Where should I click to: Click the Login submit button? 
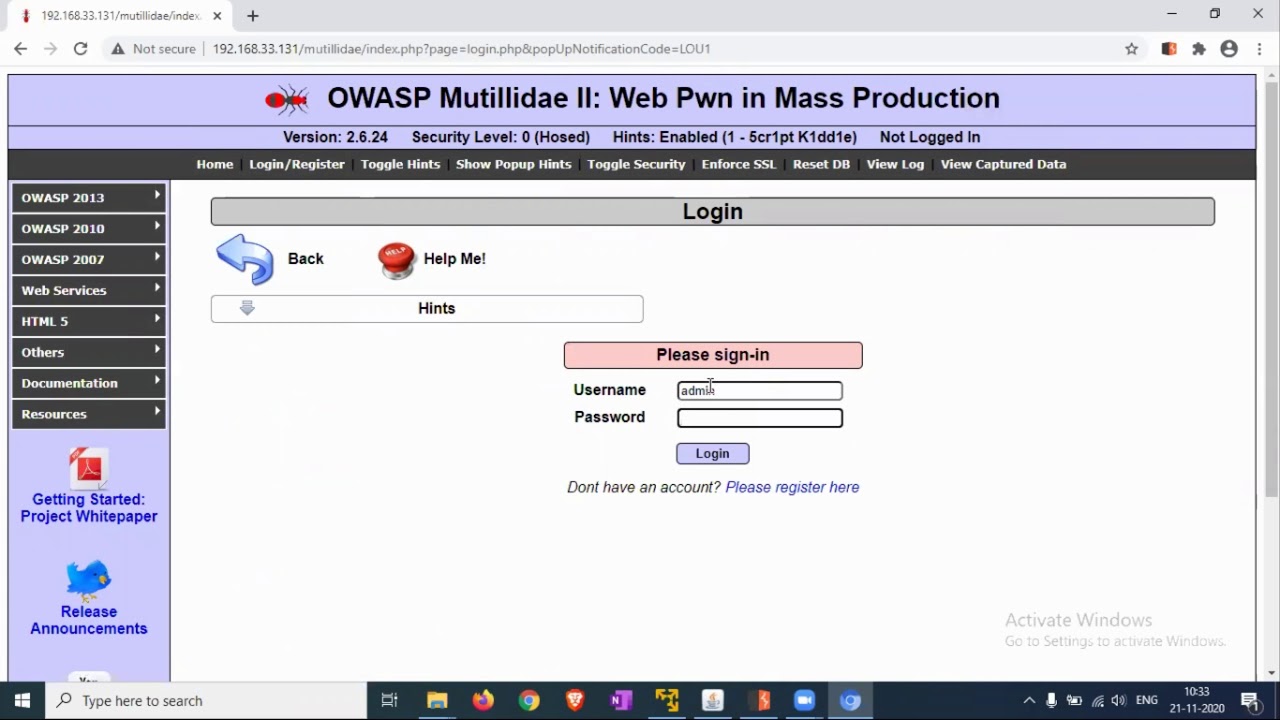[x=712, y=453]
